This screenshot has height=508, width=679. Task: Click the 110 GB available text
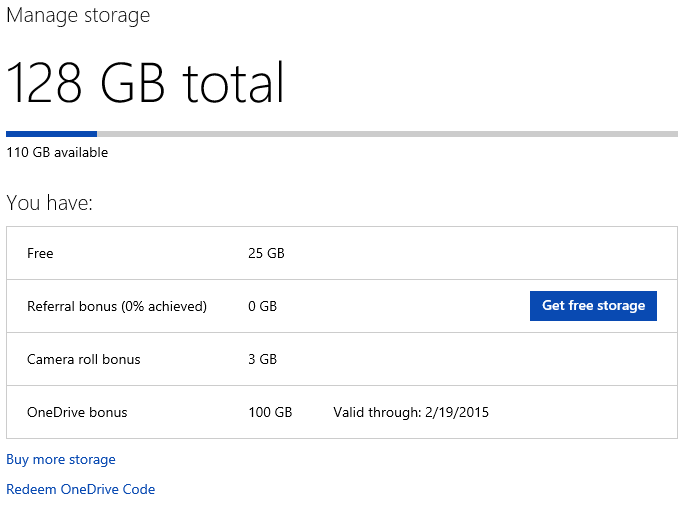57,152
